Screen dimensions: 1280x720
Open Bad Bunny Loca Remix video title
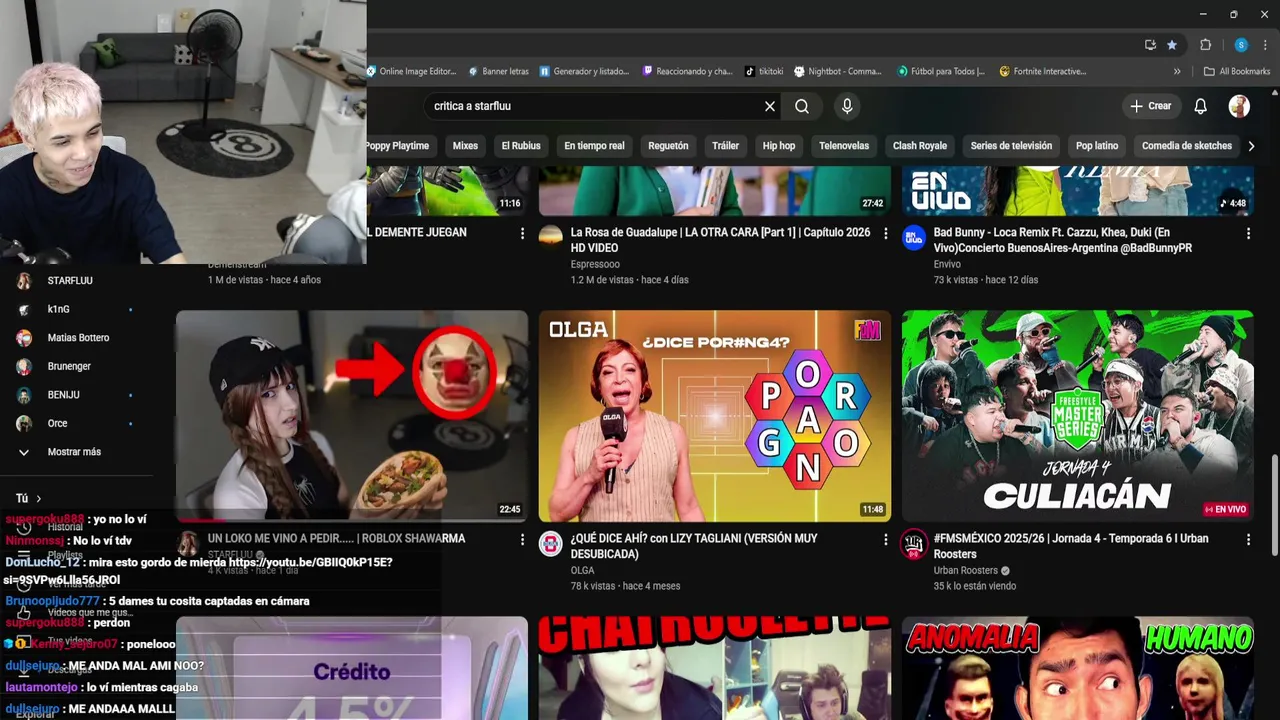click(x=1063, y=240)
